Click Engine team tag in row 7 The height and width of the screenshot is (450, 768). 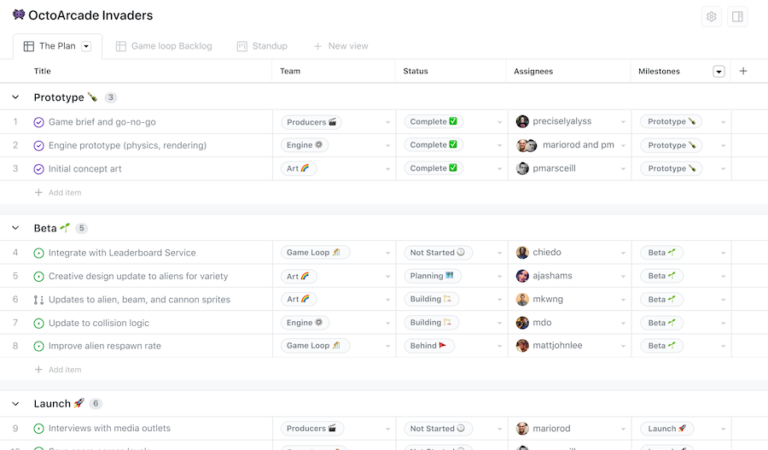click(x=305, y=323)
